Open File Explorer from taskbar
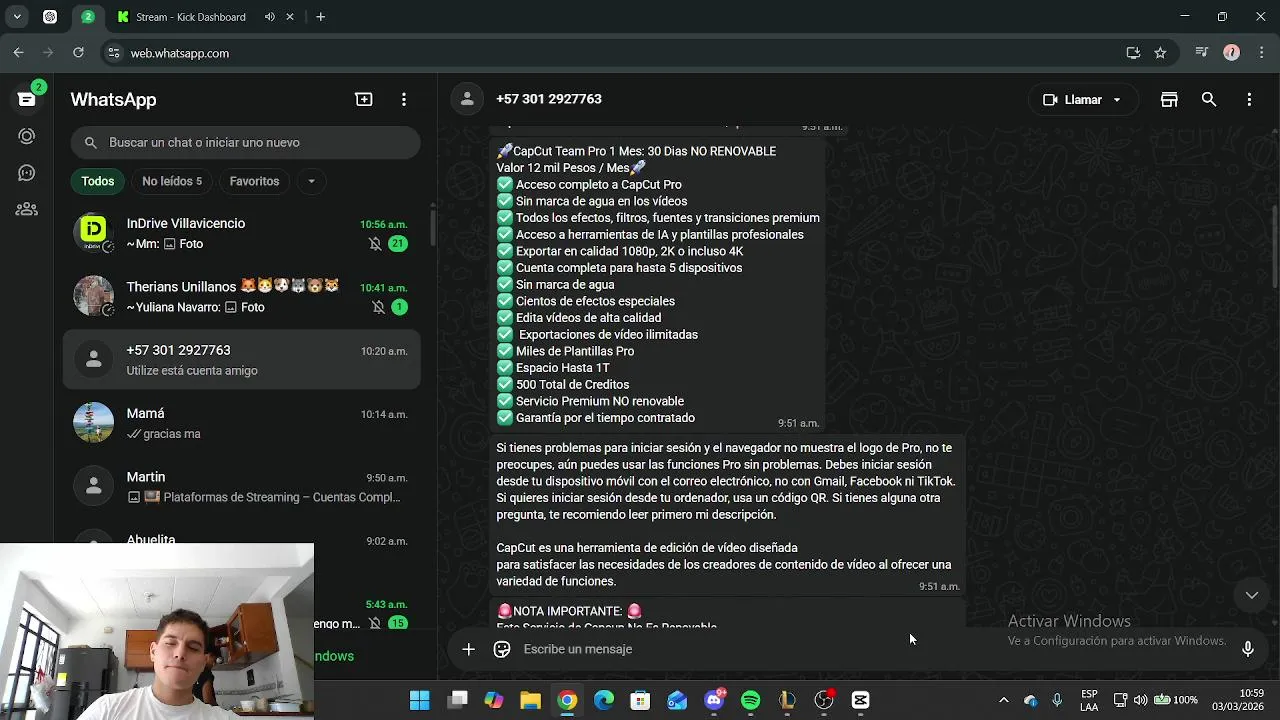1280x720 pixels. point(530,700)
